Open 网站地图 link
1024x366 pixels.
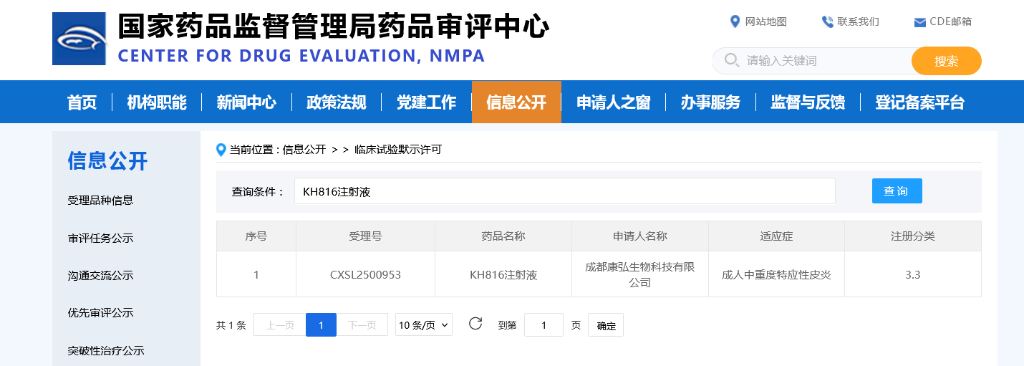766,22
